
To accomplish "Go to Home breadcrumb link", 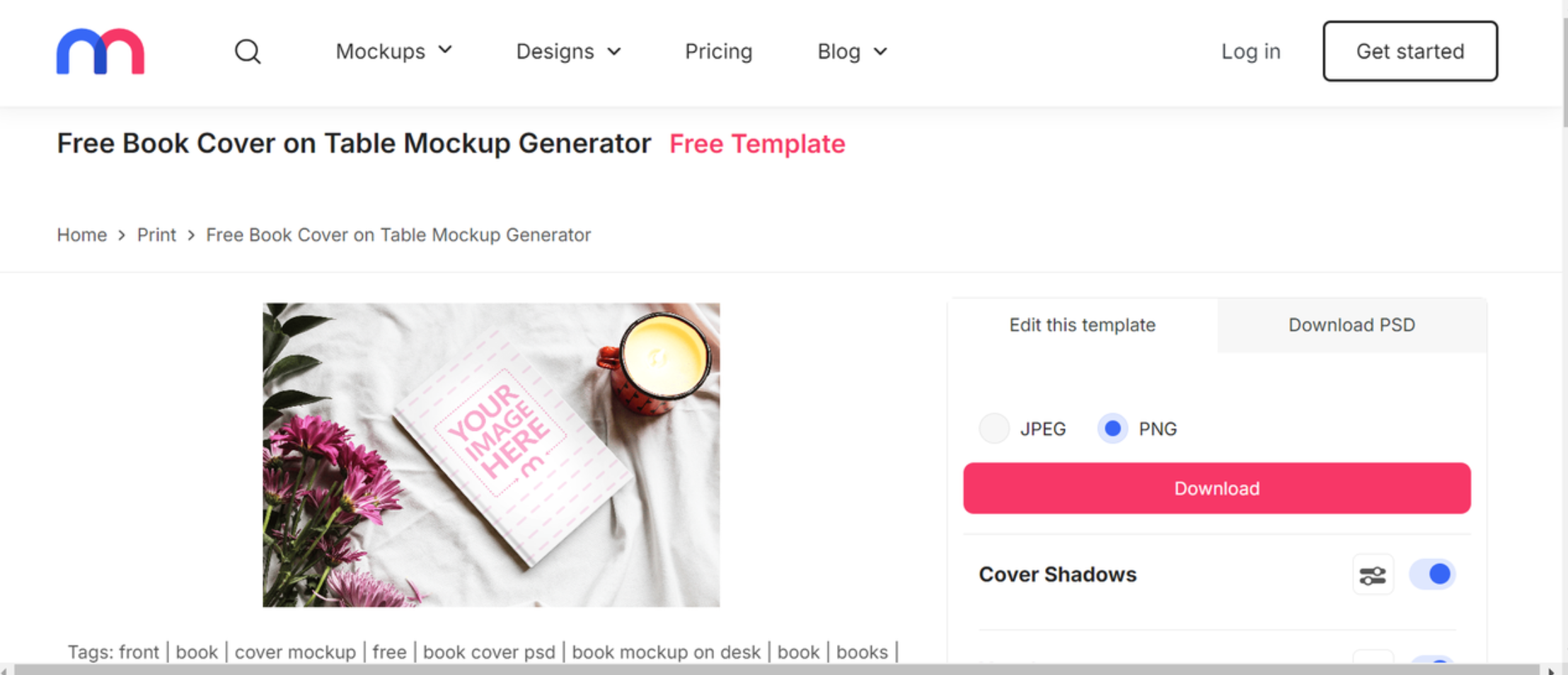I will pos(82,235).
